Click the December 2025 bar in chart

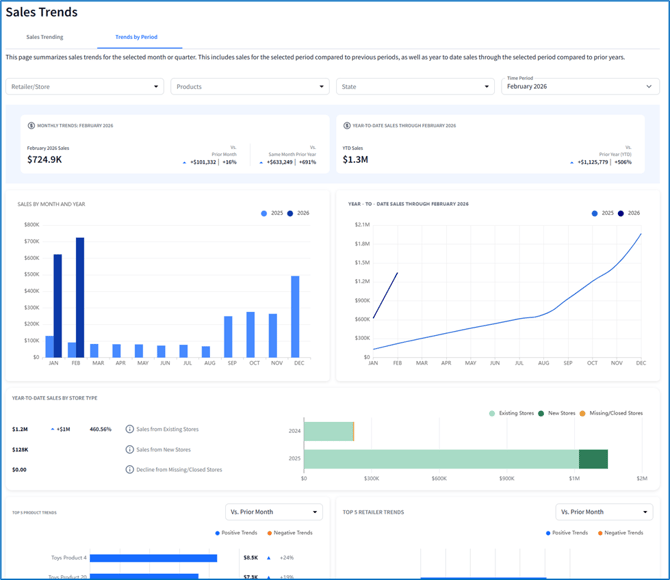295,317
